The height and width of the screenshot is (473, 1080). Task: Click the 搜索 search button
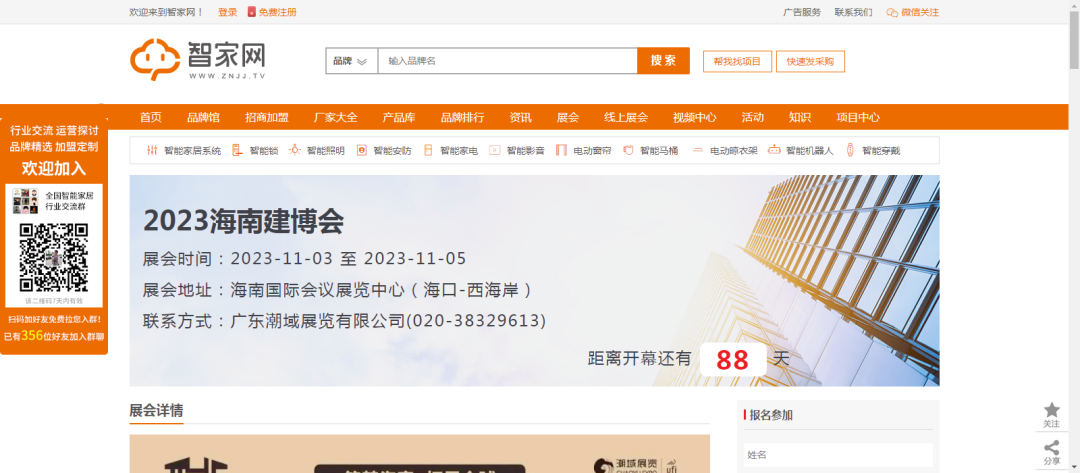(x=663, y=61)
